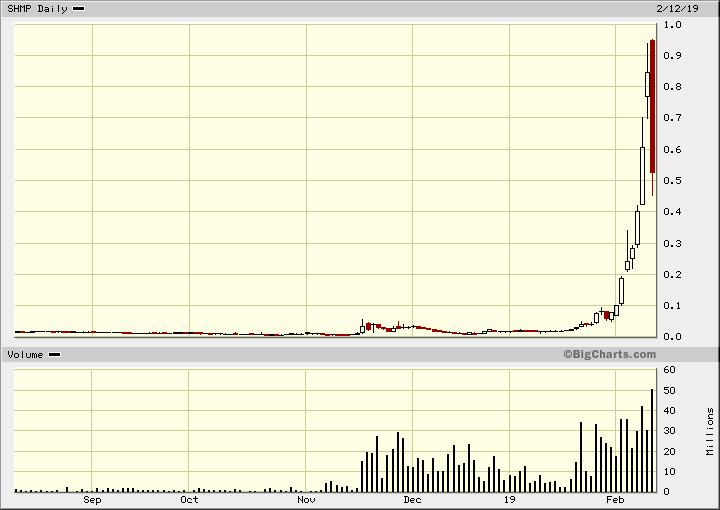The width and height of the screenshot is (720, 510).
Task: Click the 19 year label on the axis
Action: [x=509, y=499]
